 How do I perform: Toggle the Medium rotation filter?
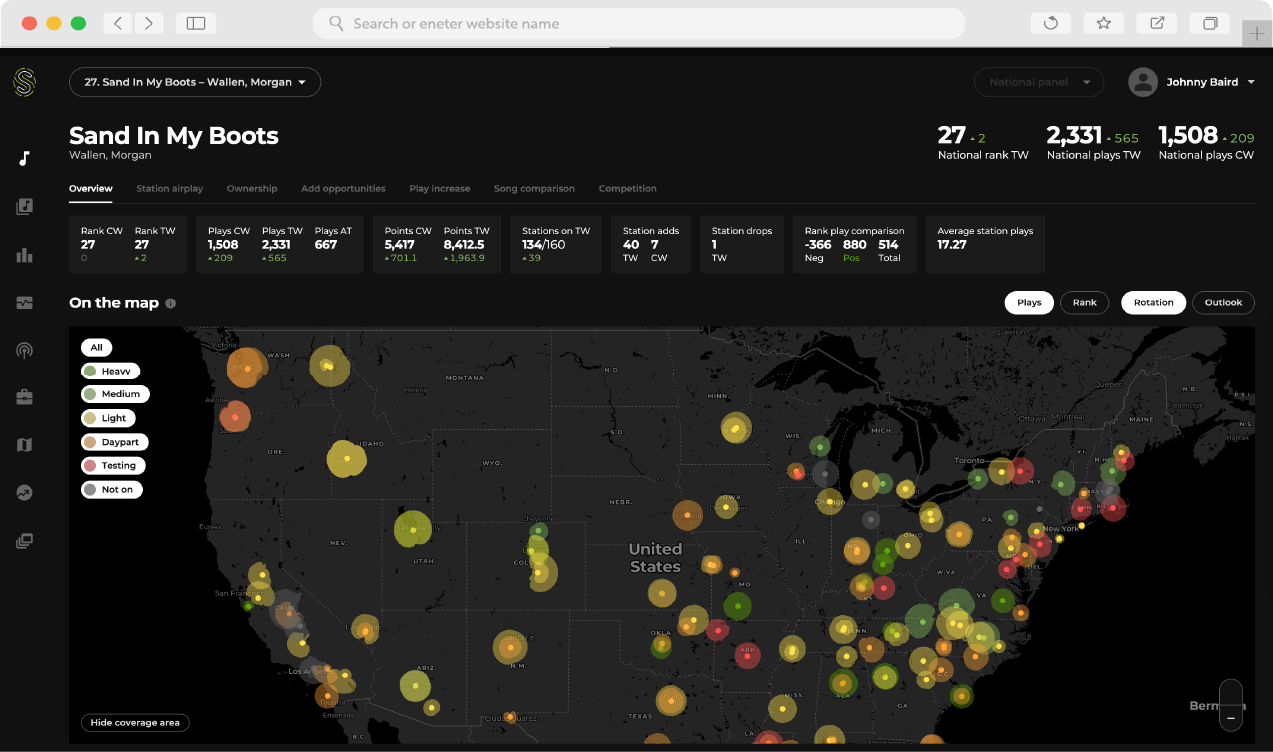(115, 394)
